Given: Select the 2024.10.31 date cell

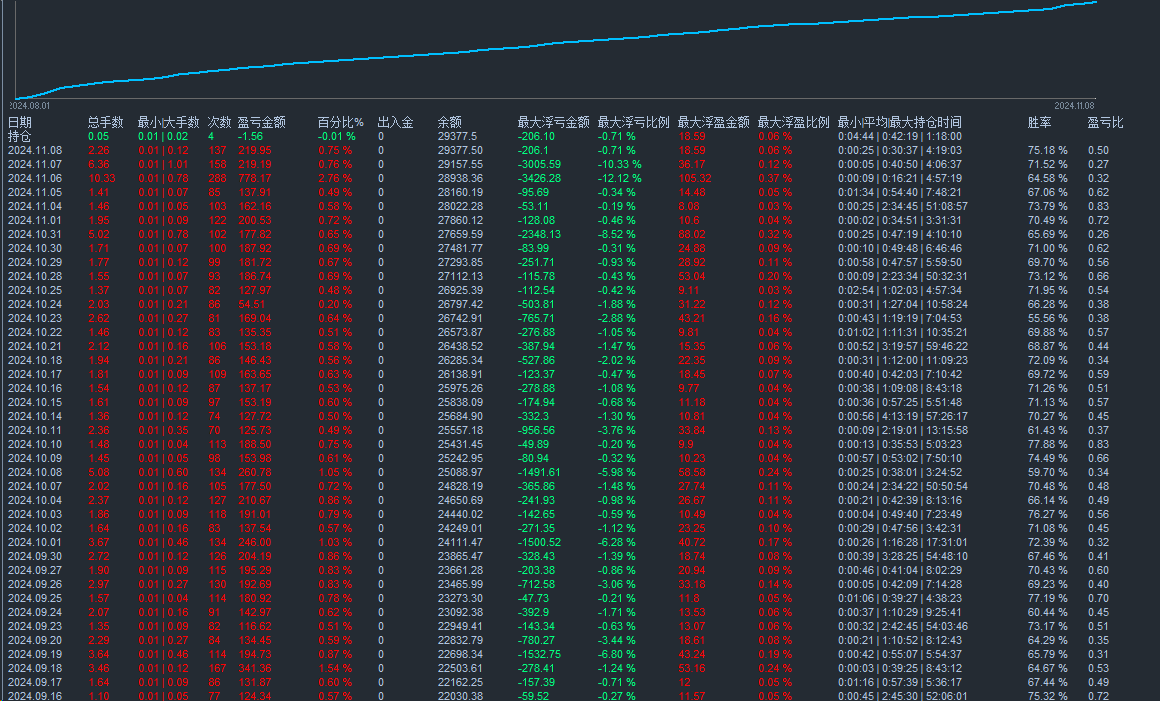Looking at the screenshot, I should (35, 234).
